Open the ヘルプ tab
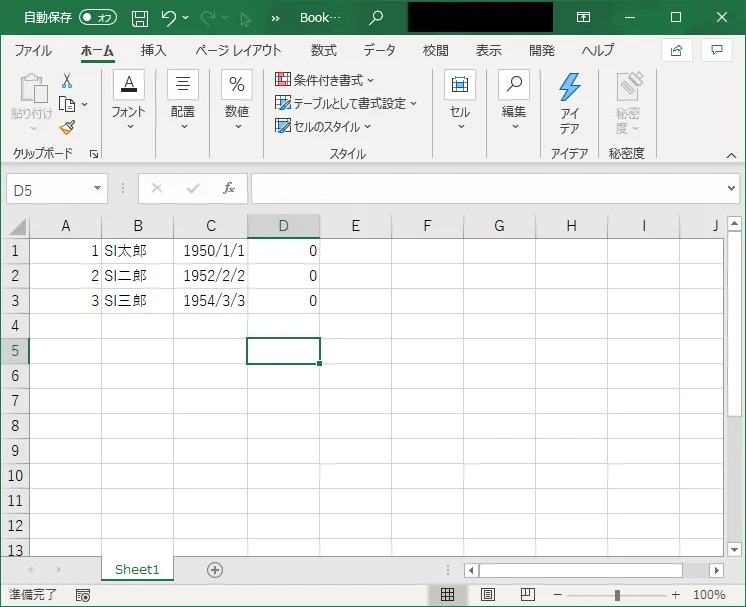This screenshot has width=746, height=607. pyautogui.click(x=598, y=50)
